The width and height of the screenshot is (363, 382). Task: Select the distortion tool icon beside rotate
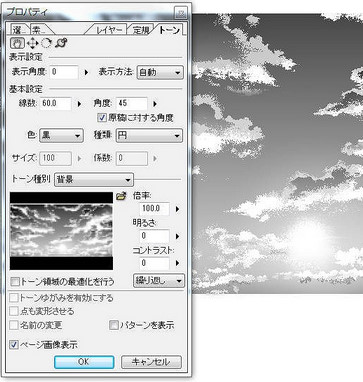tap(61, 43)
